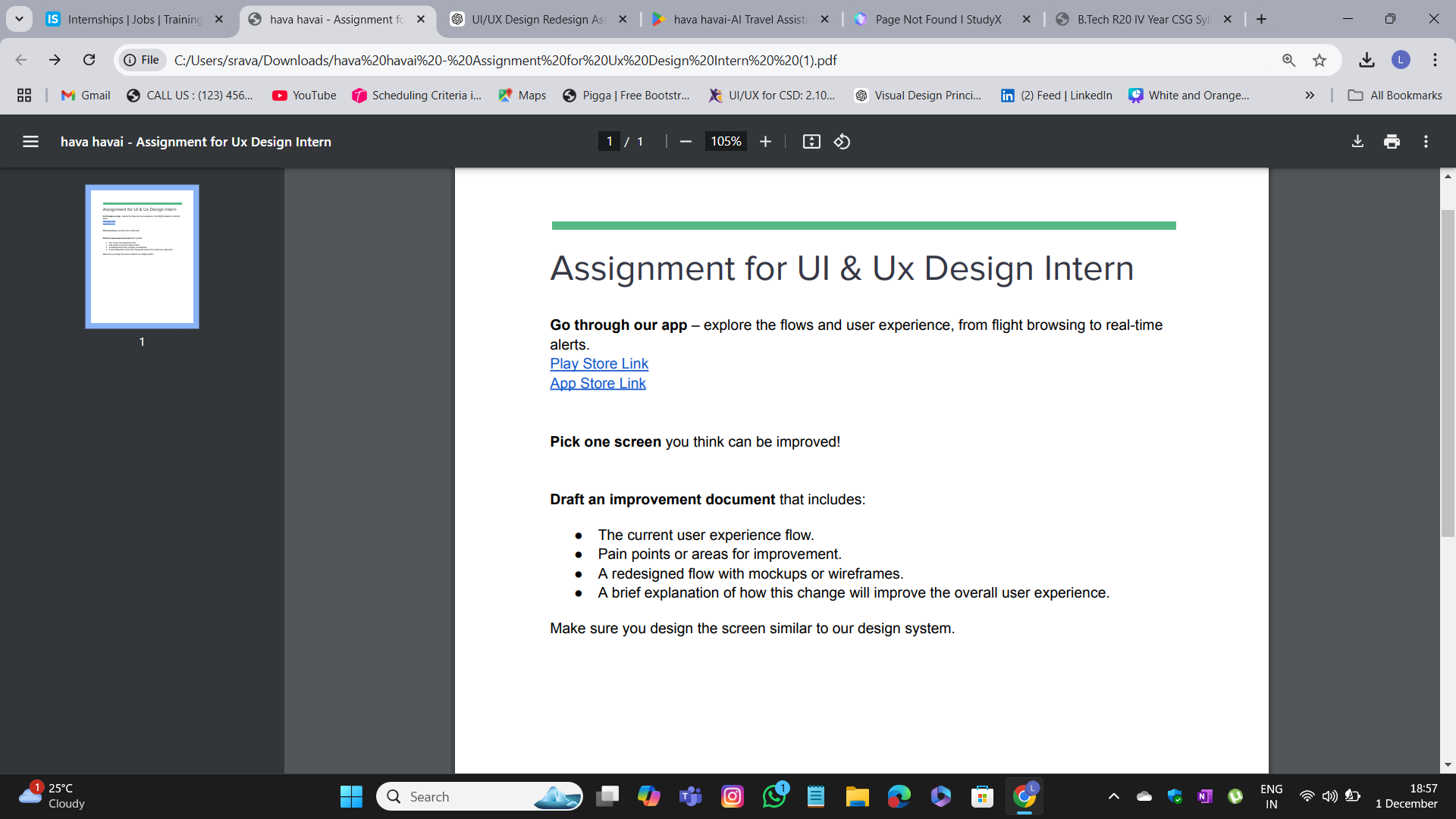Open the Apps grid shortcut in bookmarks bar
1456x819 pixels.
pos(24,95)
